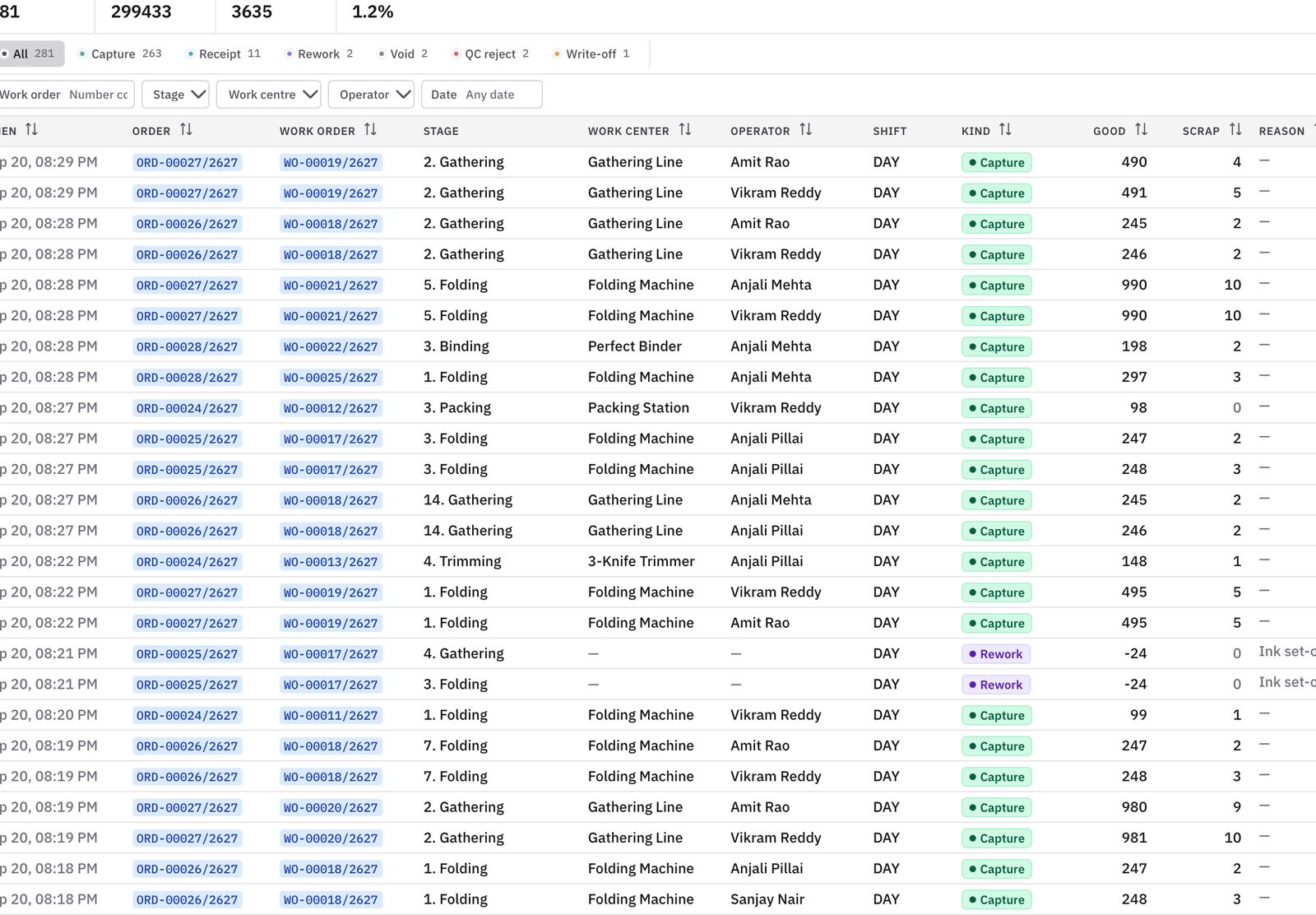This screenshot has height=915, width=1316.
Task: Click the '3. Packing' stage cell
Action: click(456, 407)
